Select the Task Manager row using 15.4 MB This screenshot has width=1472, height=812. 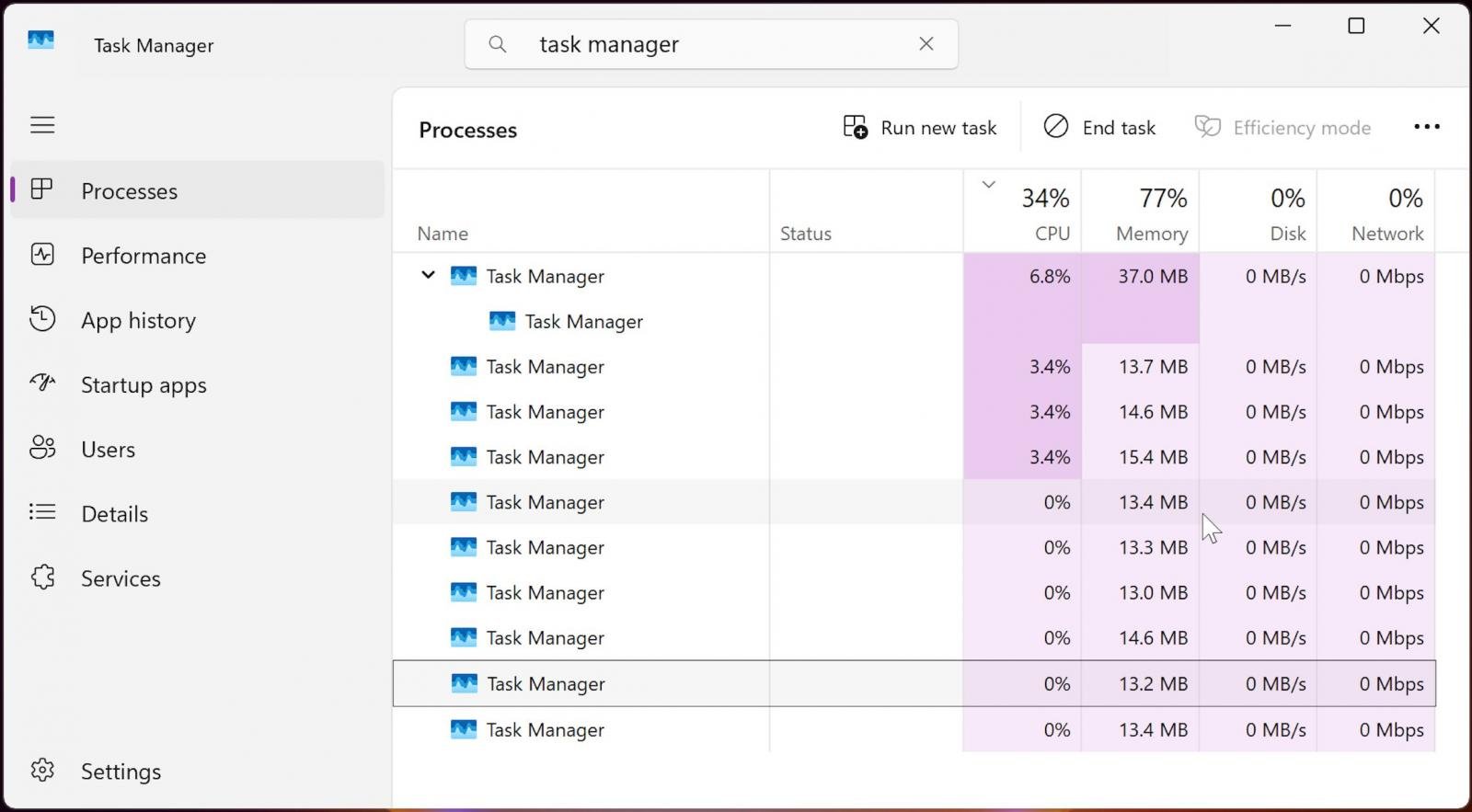click(545, 457)
